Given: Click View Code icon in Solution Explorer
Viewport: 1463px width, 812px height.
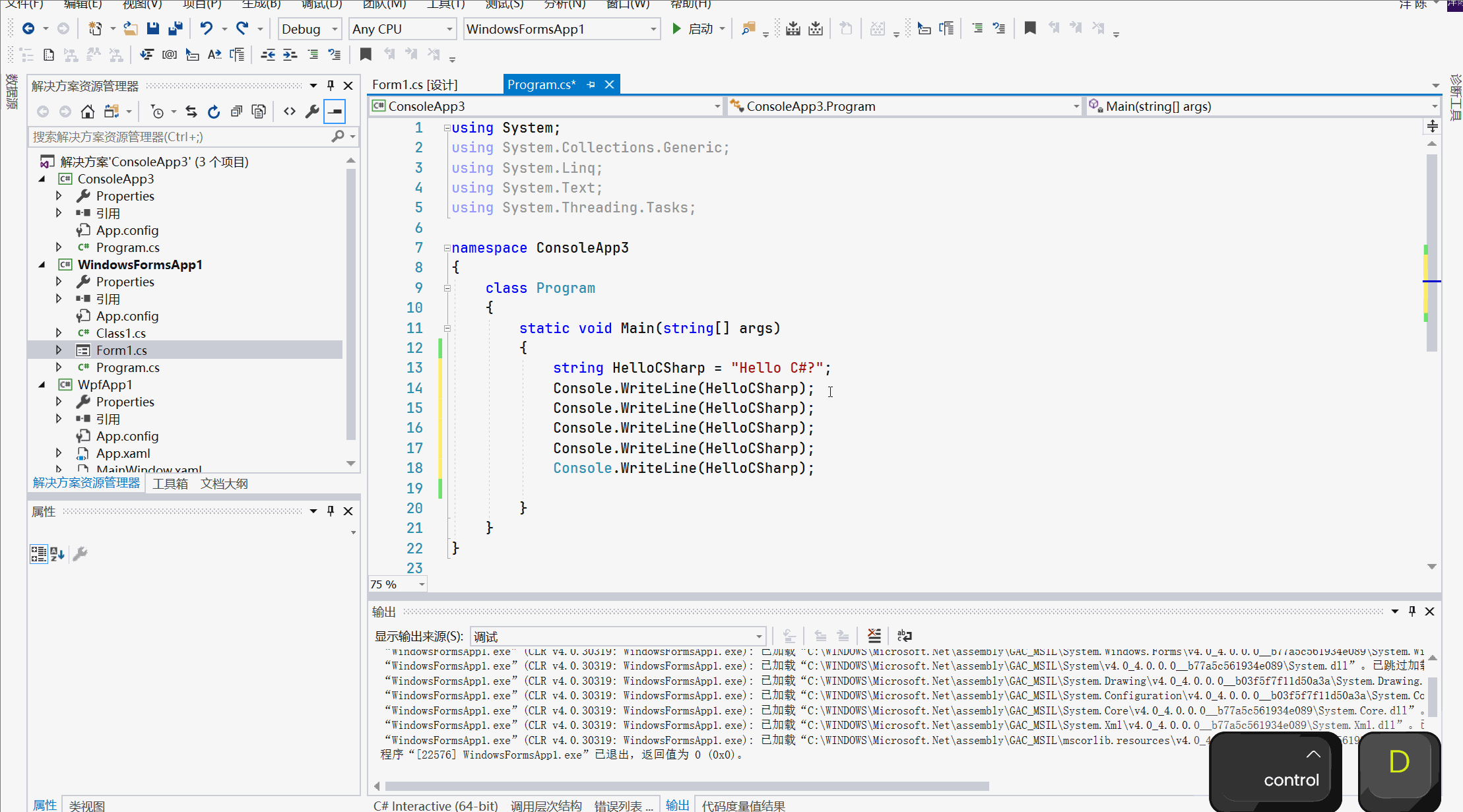Looking at the screenshot, I should (x=290, y=111).
